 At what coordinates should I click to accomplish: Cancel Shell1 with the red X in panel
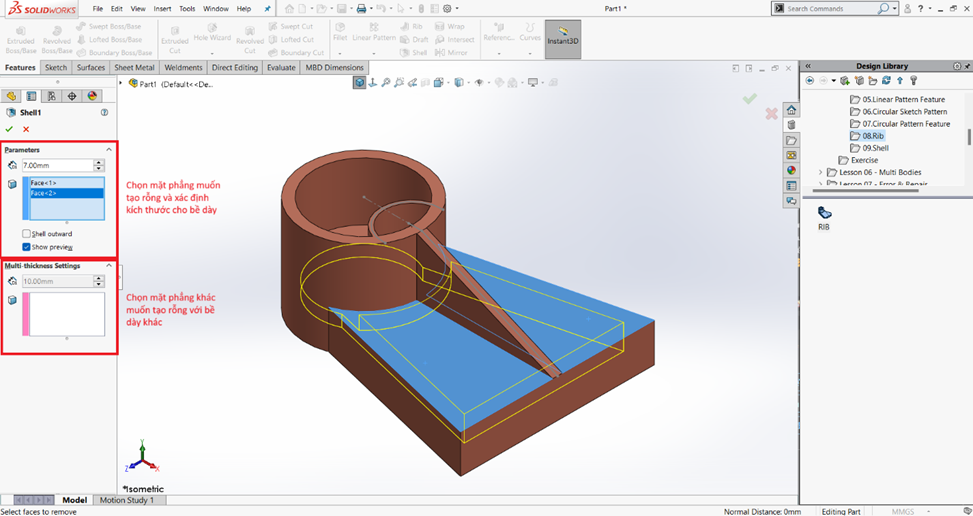click(x=26, y=129)
